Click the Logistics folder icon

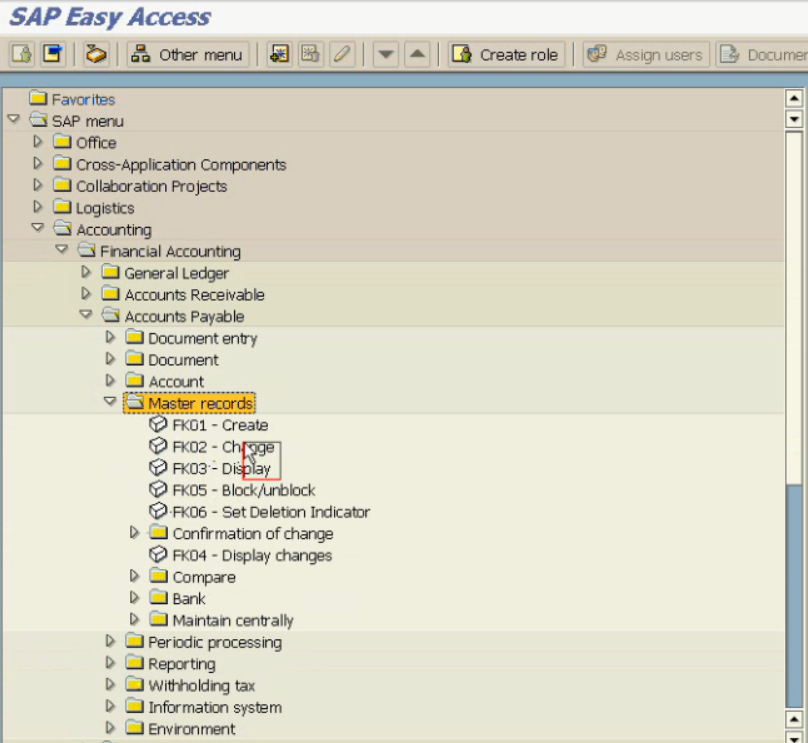tap(62, 207)
